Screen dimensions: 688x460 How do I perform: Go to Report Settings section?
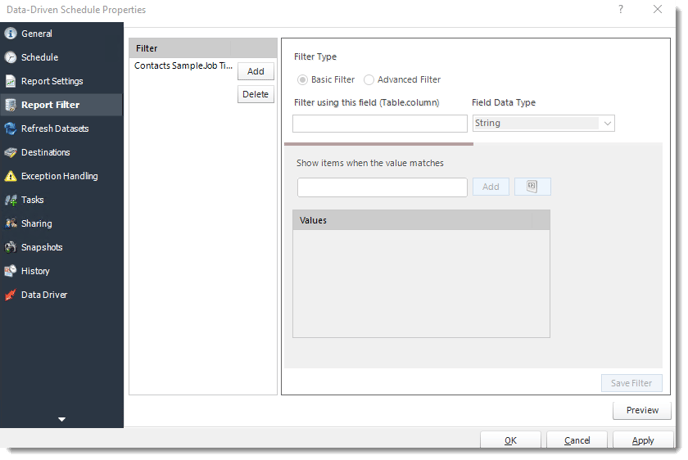pos(61,81)
